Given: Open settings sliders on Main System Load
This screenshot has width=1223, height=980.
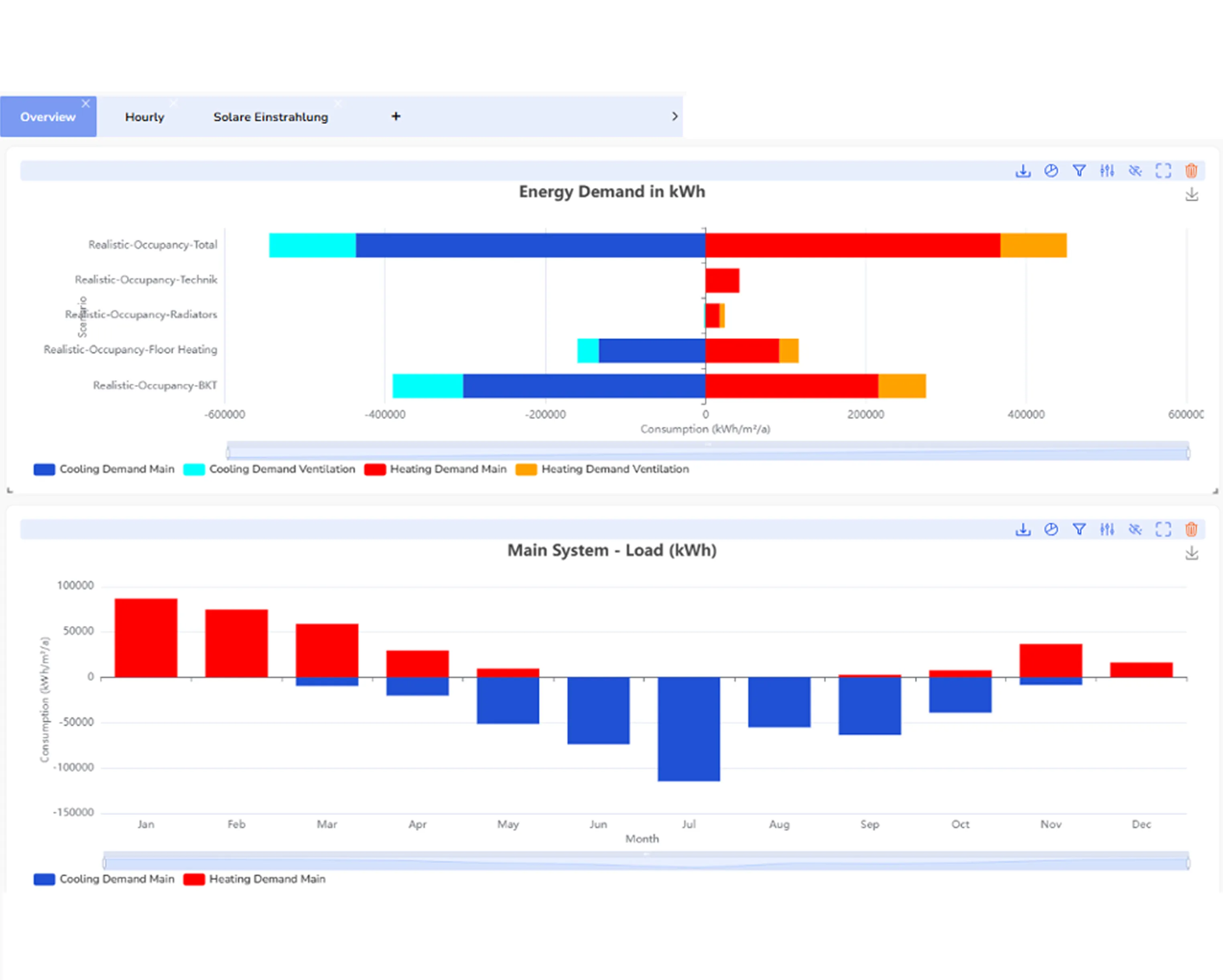Looking at the screenshot, I should pyautogui.click(x=1107, y=529).
